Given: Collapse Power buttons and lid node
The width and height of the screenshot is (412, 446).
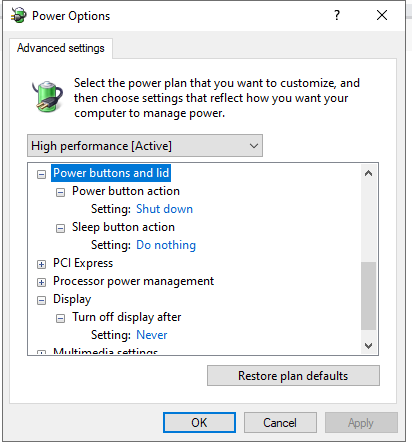Looking at the screenshot, I should (41, 174).
